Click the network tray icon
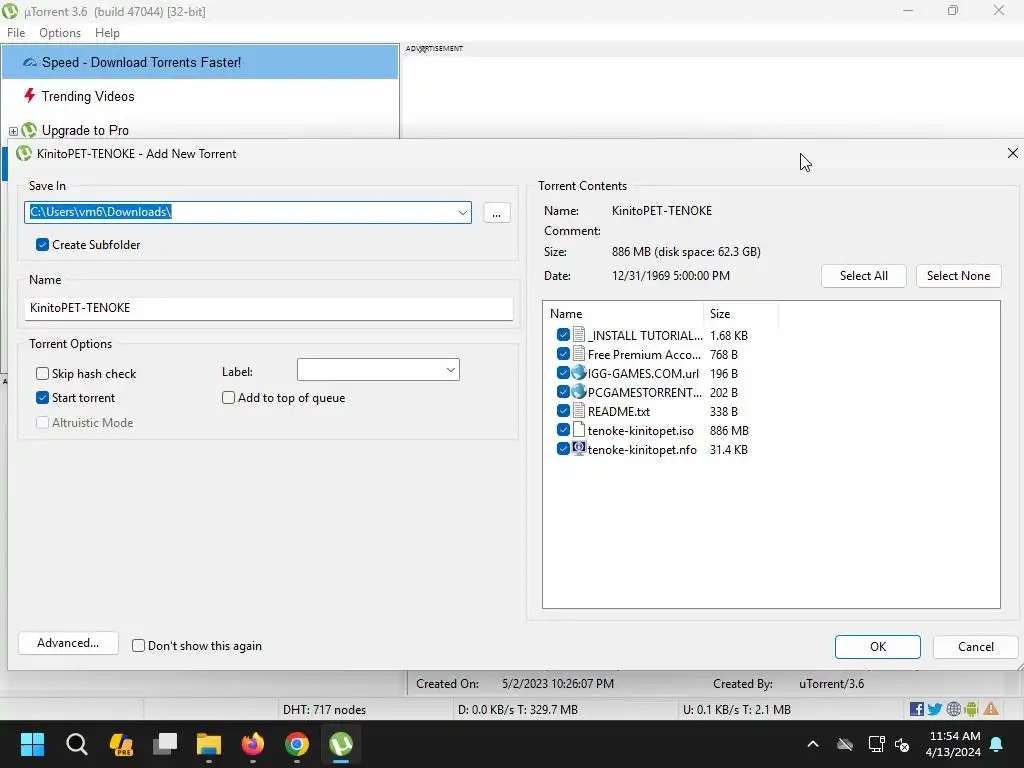 click(x=876, y=744)
